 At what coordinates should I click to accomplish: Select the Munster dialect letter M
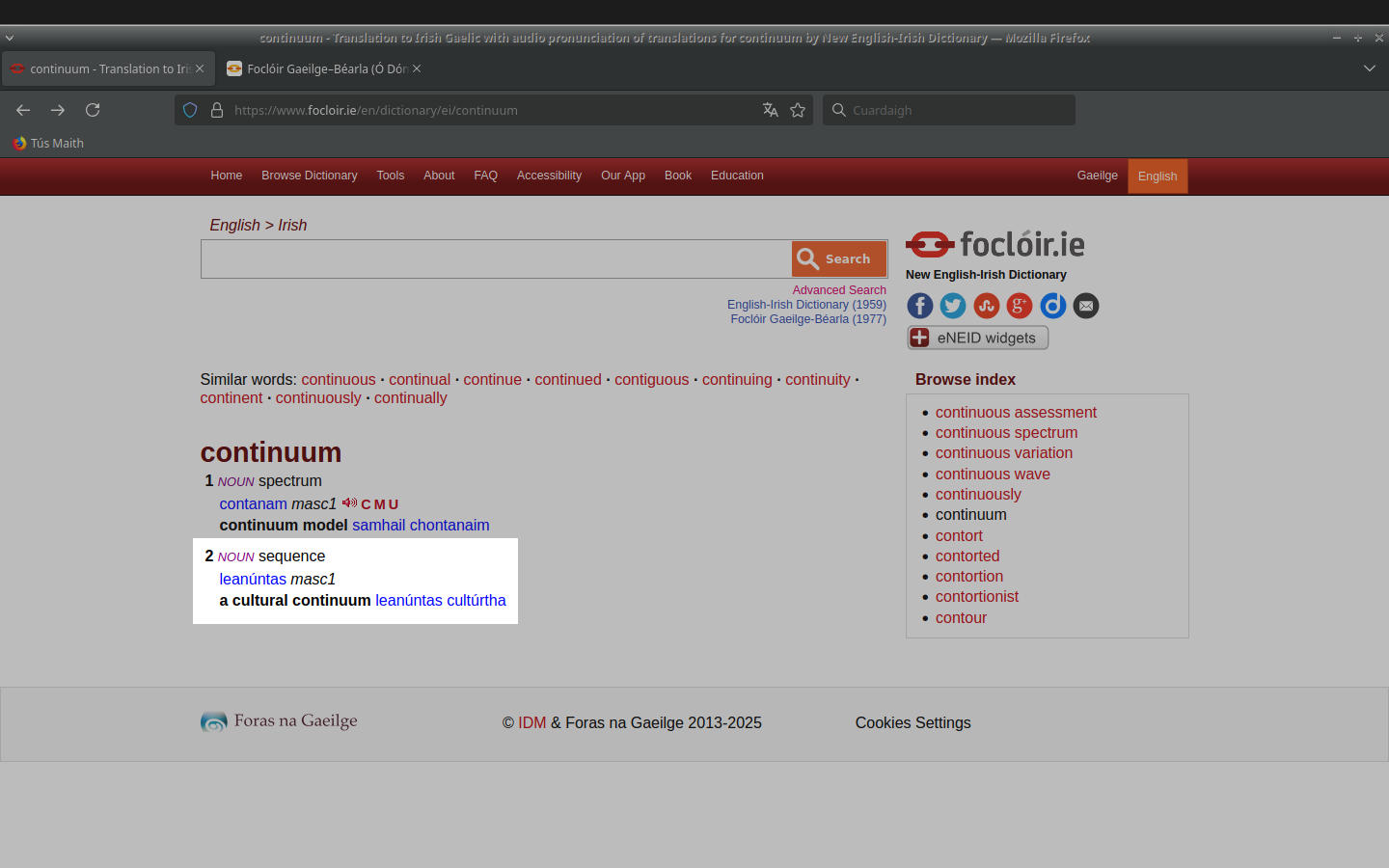pos(379,504)
